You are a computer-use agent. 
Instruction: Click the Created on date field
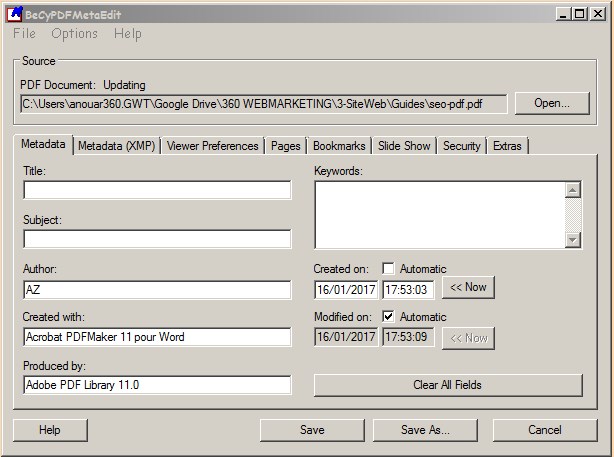(346, 290)
